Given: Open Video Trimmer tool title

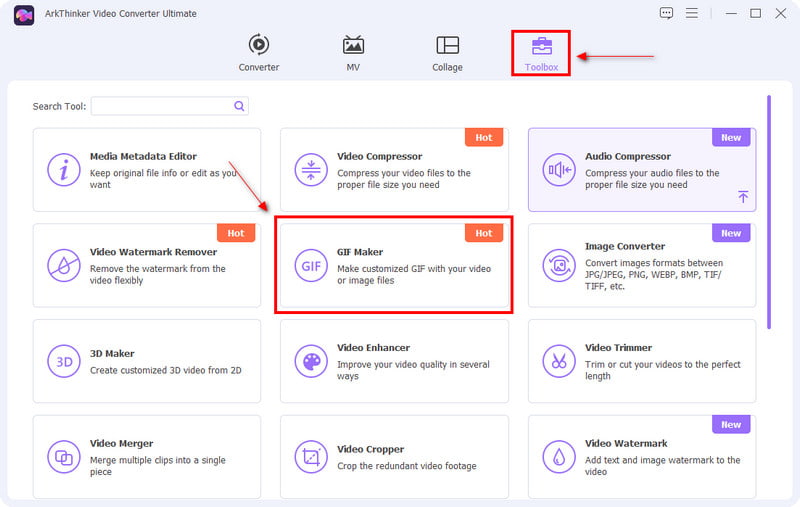Looking at the screenshot, I should (x=618, y=348).
